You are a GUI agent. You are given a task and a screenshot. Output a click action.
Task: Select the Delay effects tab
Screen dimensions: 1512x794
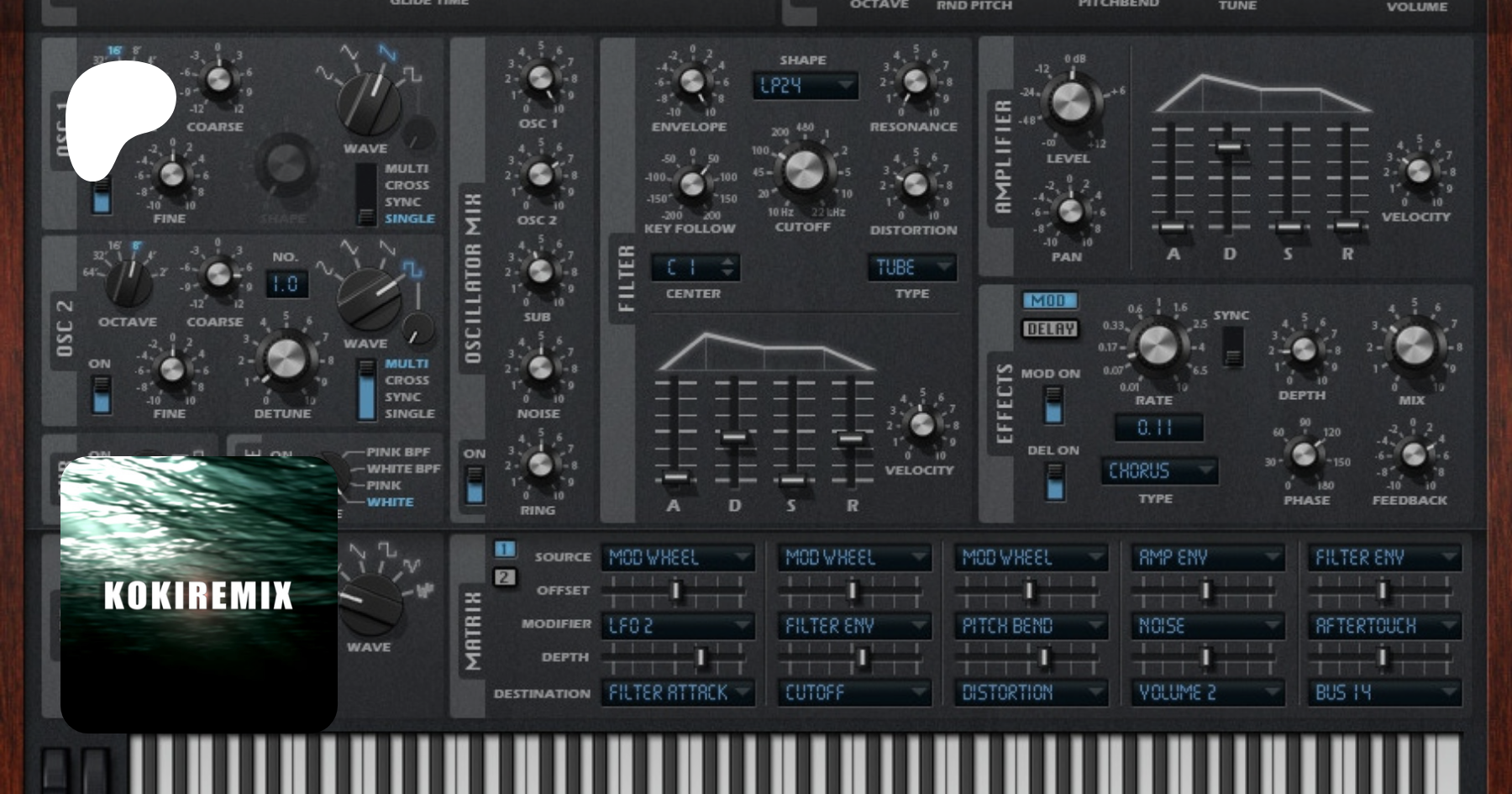(1050, 329)
